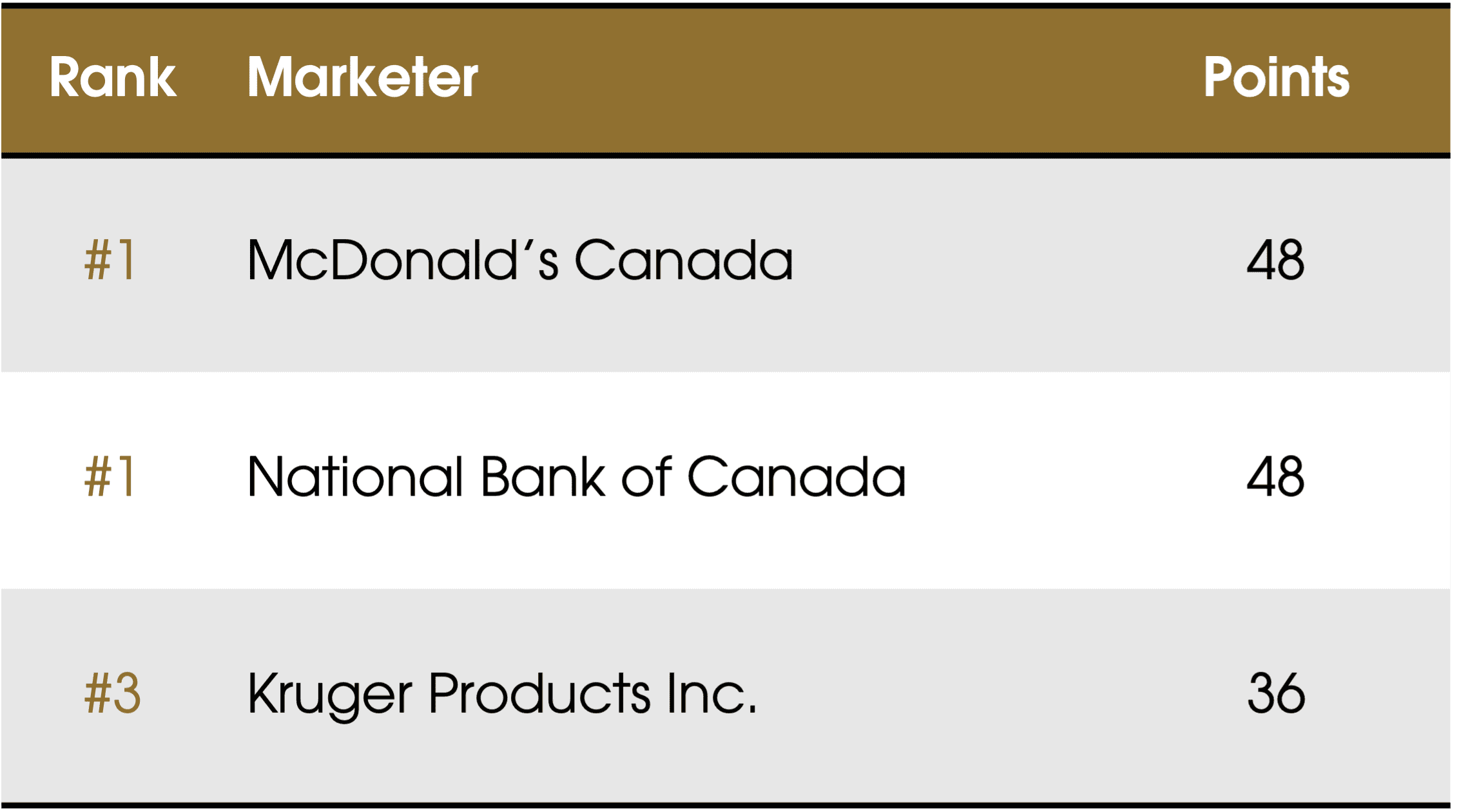
Task: Click the 48 points for McDonald's Canada
Action: 1275,260
